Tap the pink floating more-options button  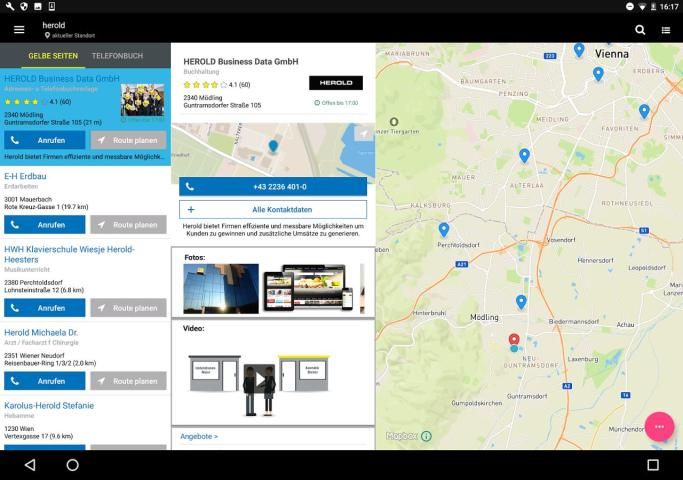[659, 426]
